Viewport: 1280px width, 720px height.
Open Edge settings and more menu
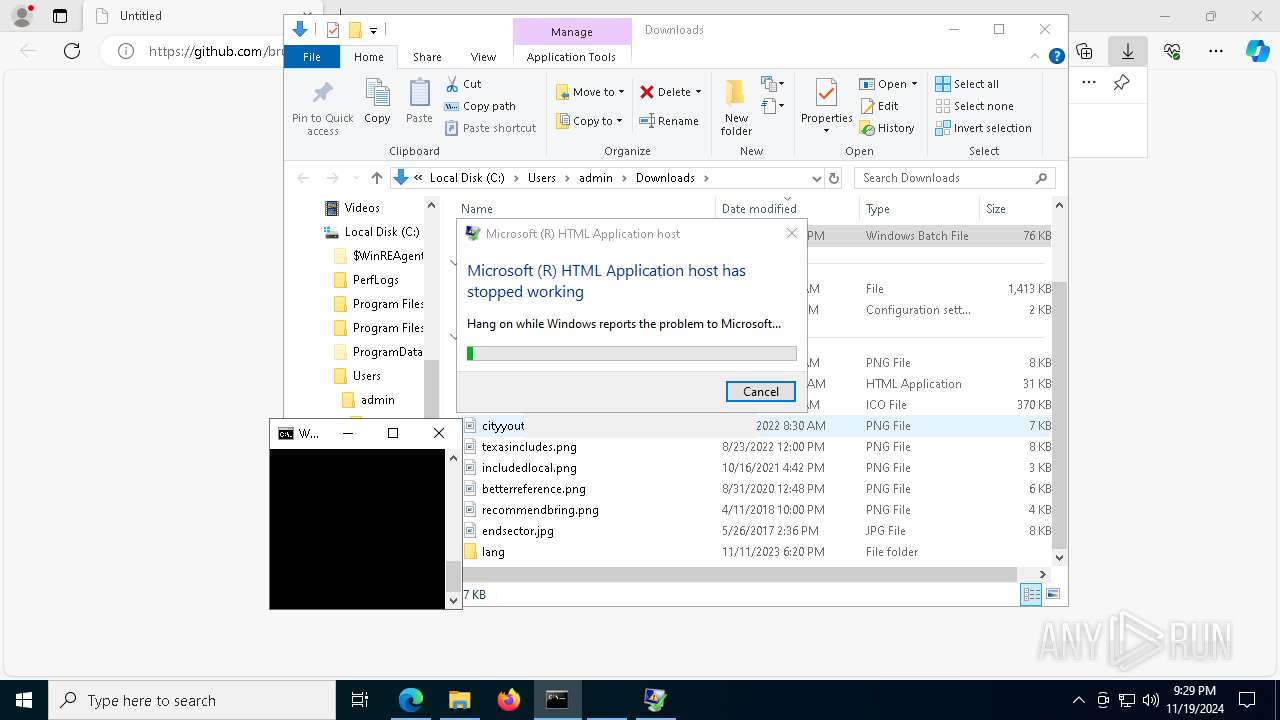coord(1216,51)
